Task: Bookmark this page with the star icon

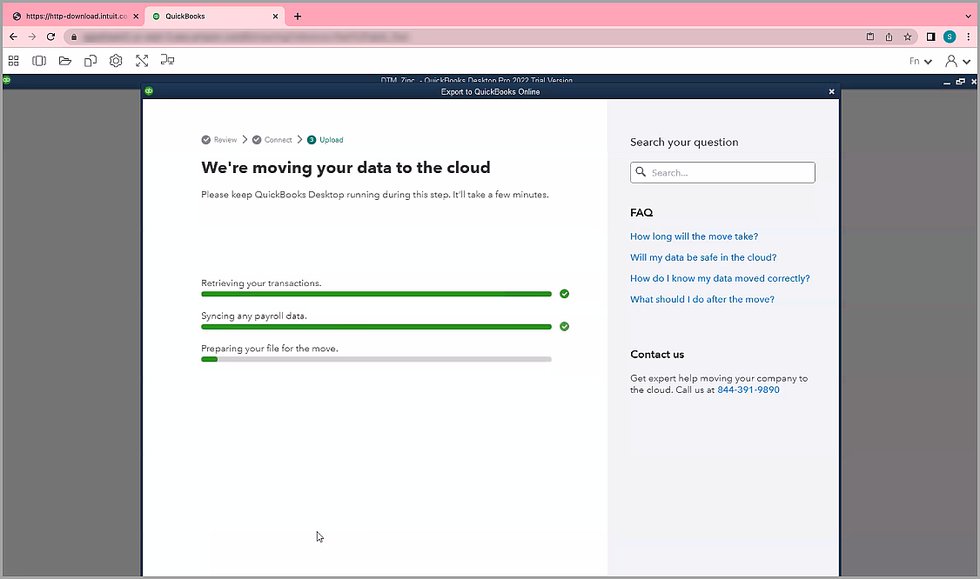Action: pos(907,36)
